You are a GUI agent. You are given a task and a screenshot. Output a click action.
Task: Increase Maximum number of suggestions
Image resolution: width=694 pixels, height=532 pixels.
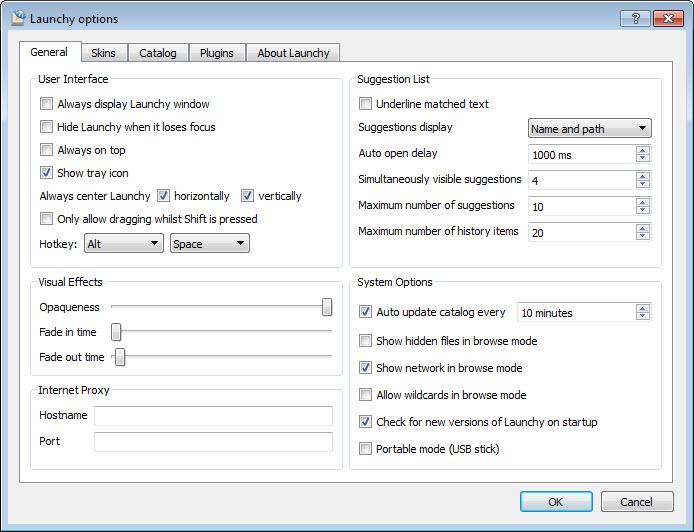tap(643, 202)
